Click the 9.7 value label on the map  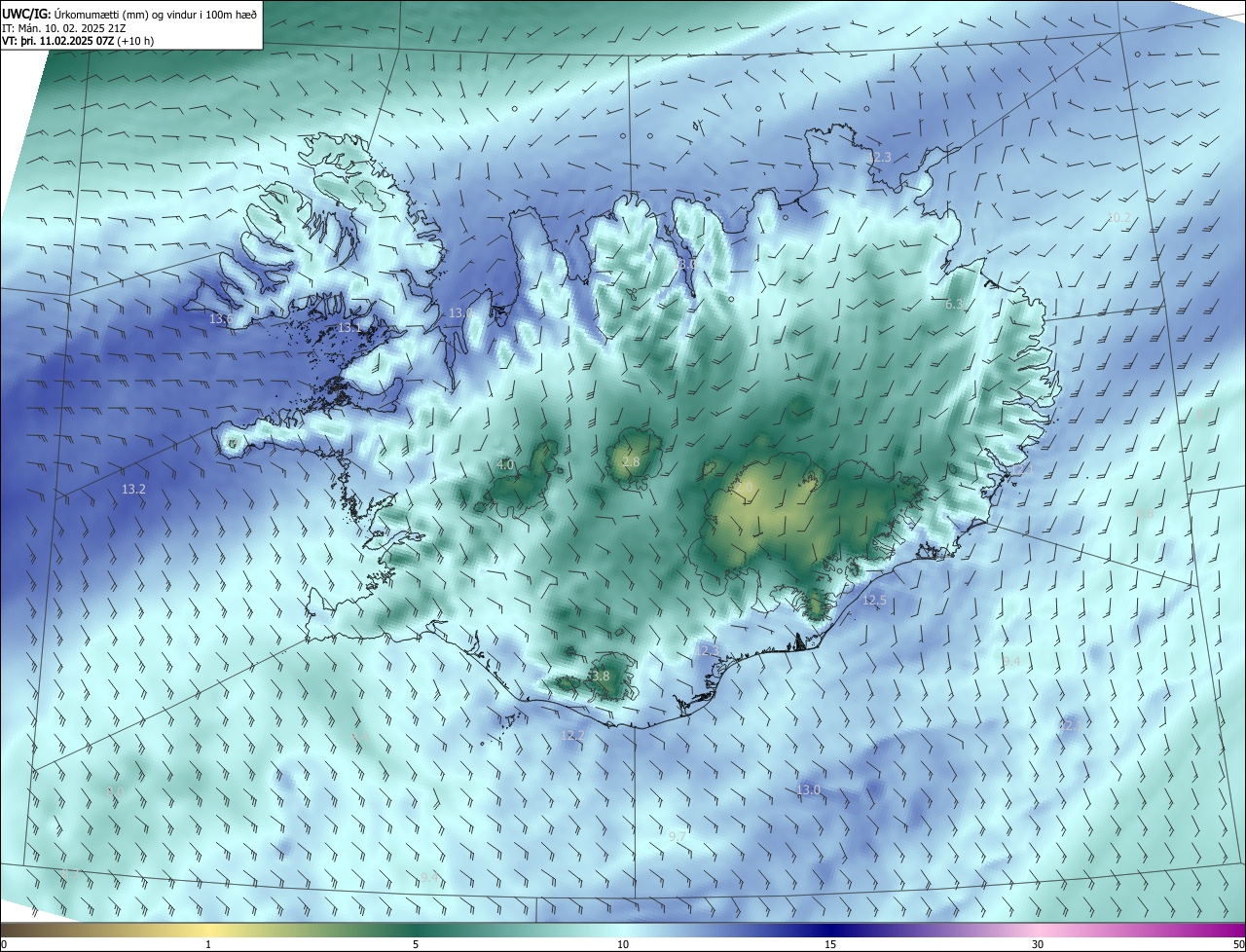(x=677, y=836)
